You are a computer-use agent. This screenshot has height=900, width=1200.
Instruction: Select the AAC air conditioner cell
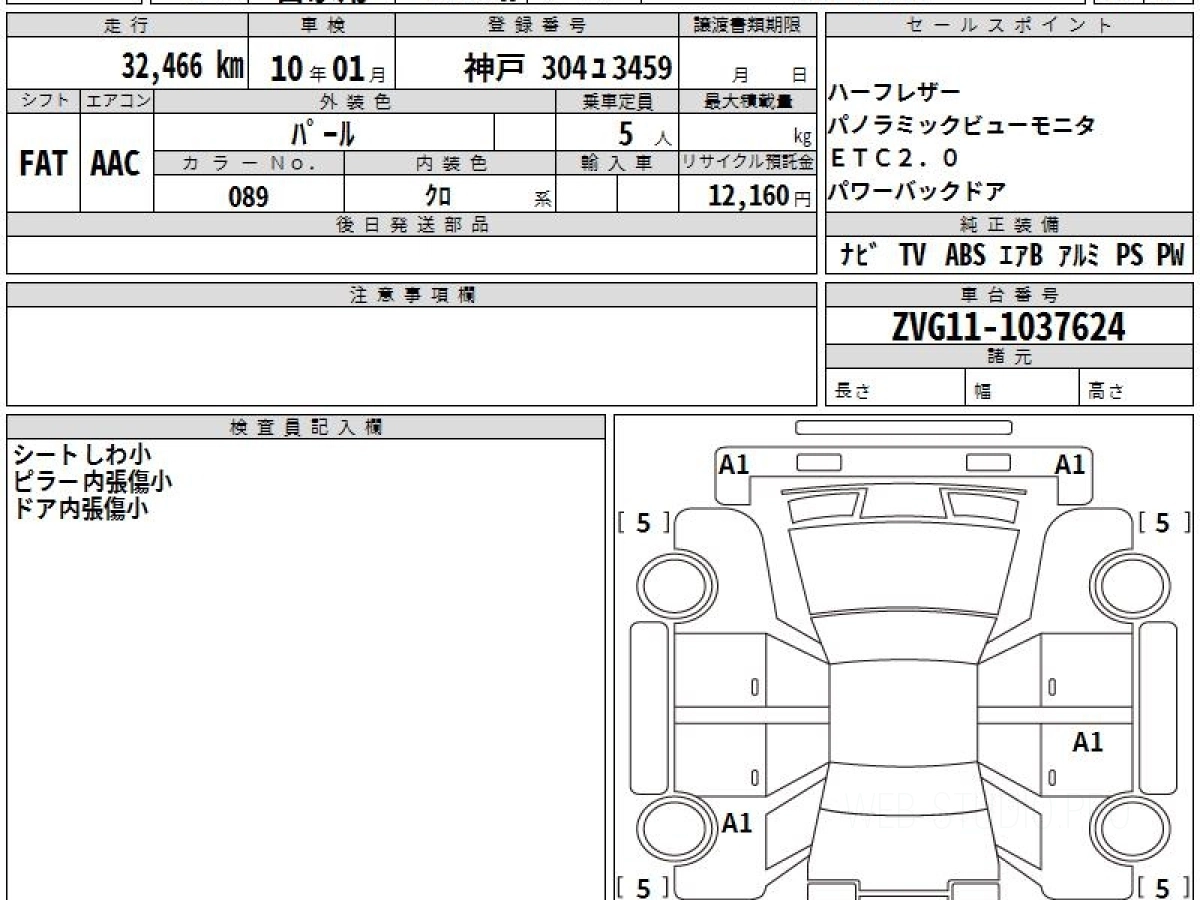(x=116, y=164)
